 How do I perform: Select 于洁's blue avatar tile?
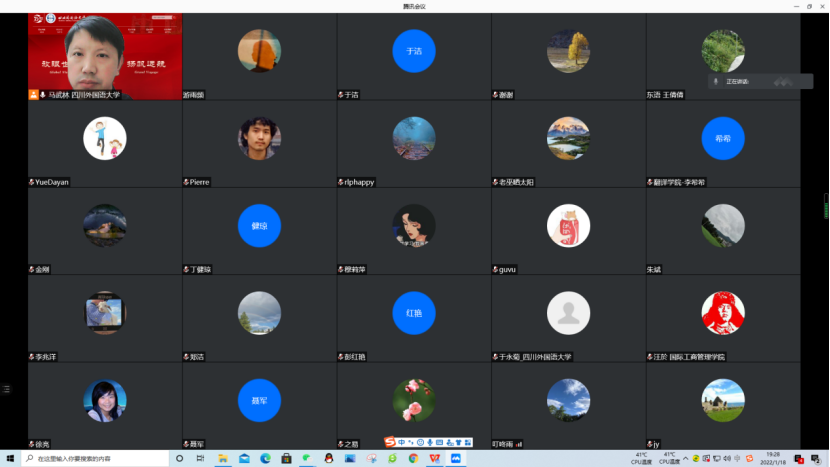tap(414, 51)
